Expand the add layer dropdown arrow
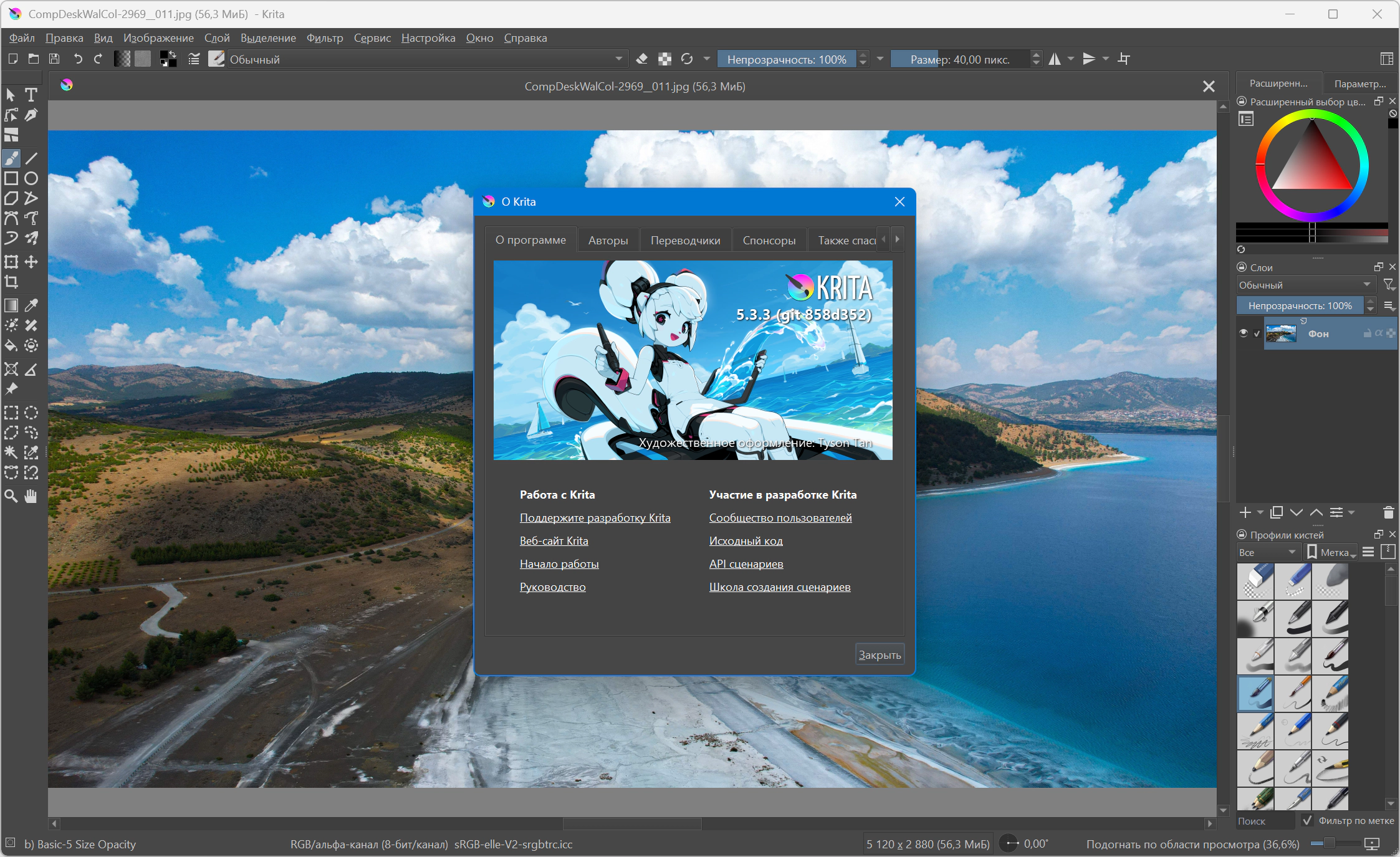This screenshot has width=1400, height=857. point(1260,512)
